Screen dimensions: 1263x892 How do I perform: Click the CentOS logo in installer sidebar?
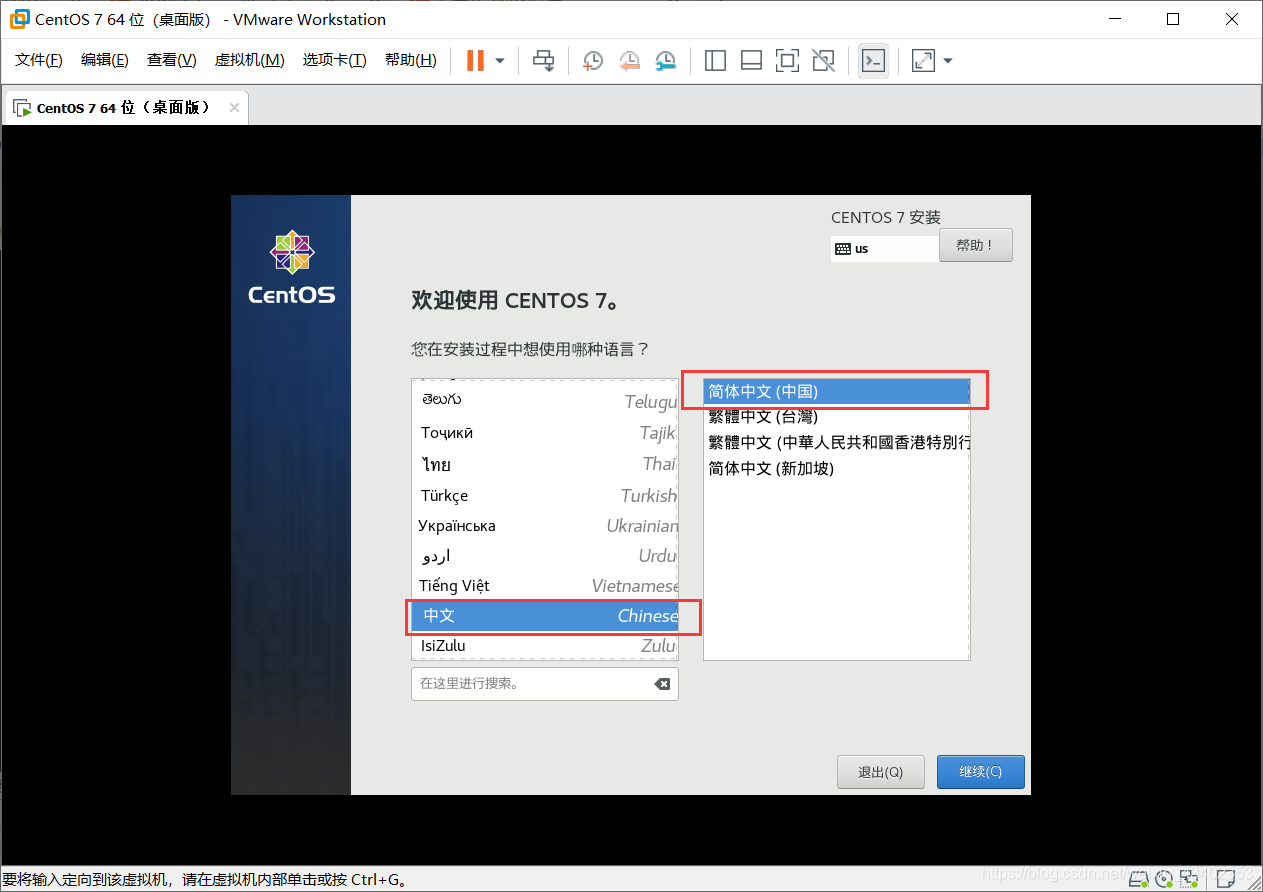[291, 267]
